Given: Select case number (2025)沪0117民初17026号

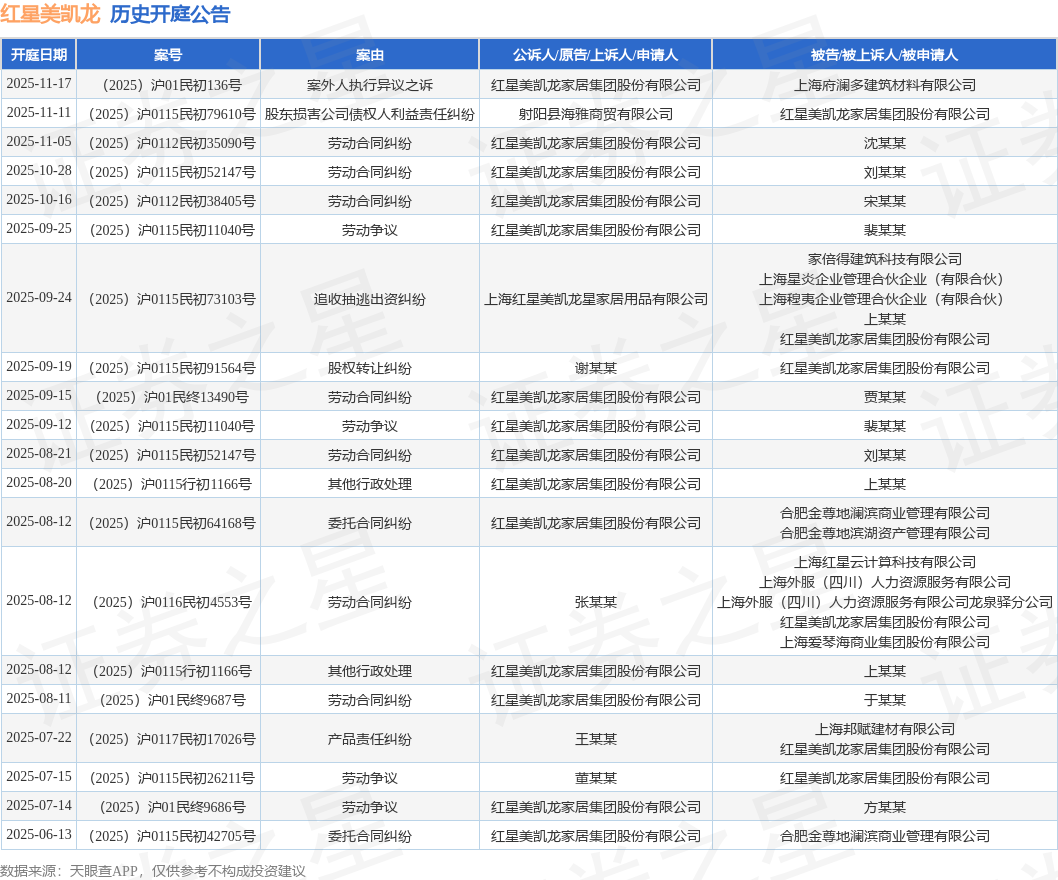Looking at the screenshot, I should (168, 739).
